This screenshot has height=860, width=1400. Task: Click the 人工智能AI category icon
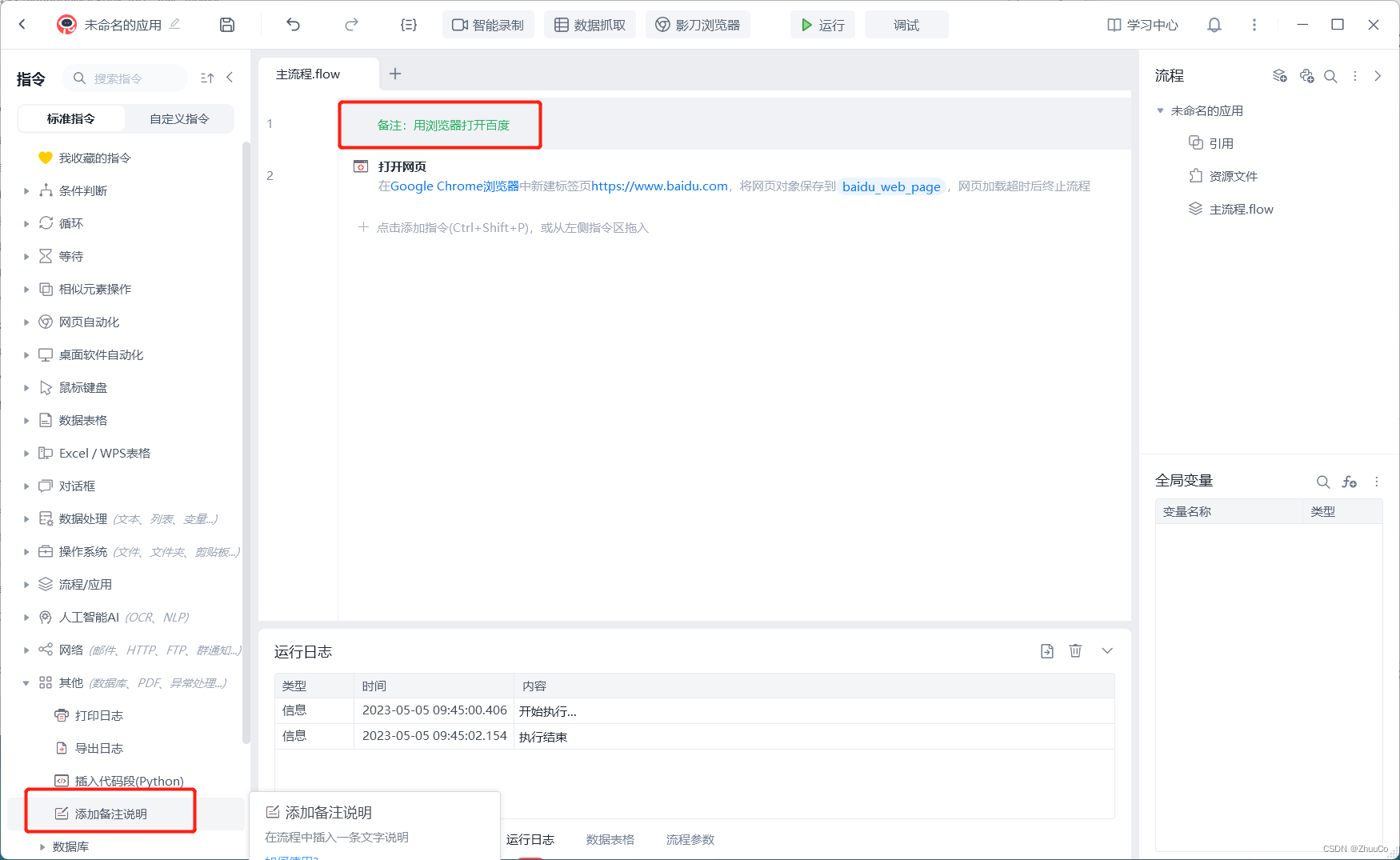pyautogui.click(x=46, y=617)
